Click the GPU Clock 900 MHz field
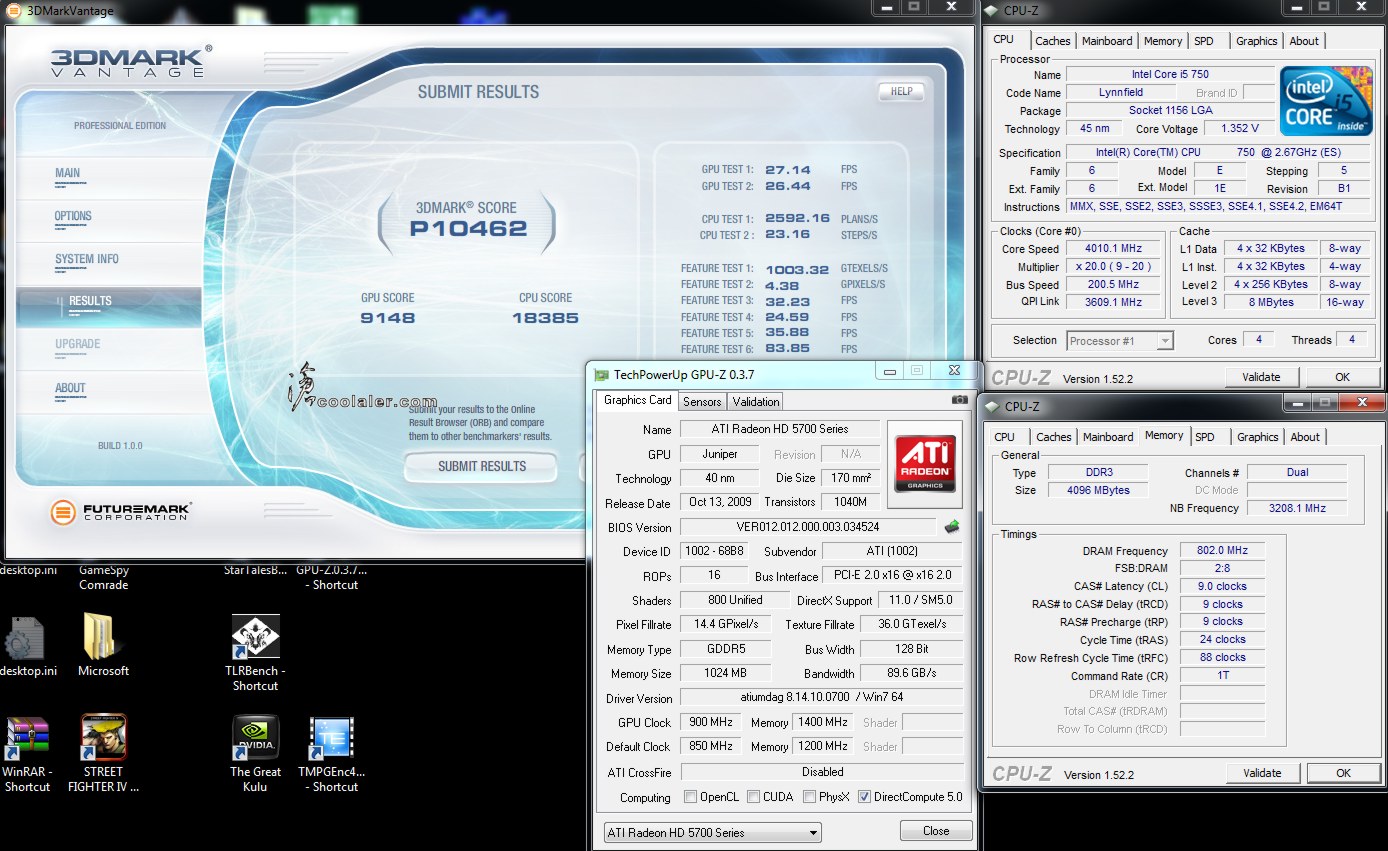The image size is (1388, 851). (713, 722)
